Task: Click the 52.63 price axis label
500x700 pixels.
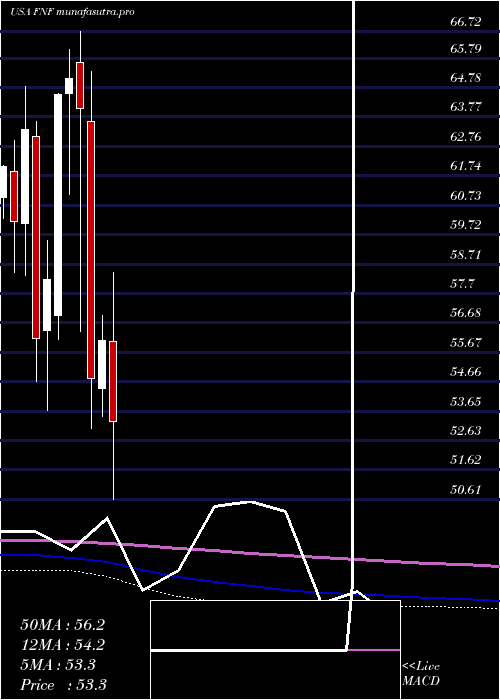Action: [x=466, y=430]
